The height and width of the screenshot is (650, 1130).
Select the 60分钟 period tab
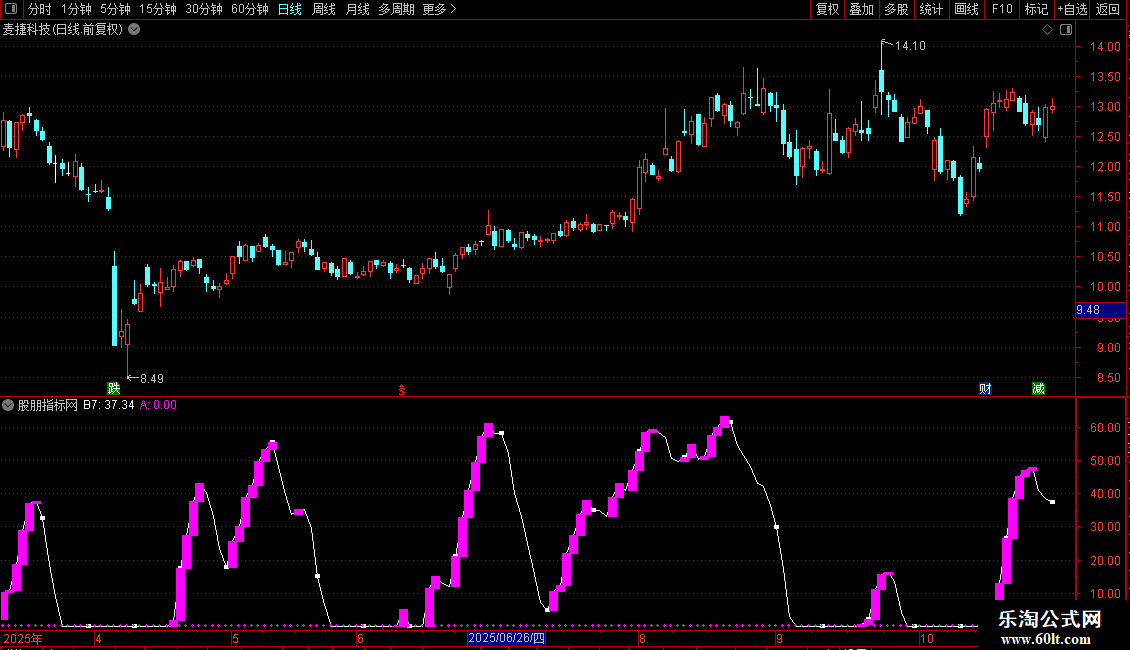249,9
